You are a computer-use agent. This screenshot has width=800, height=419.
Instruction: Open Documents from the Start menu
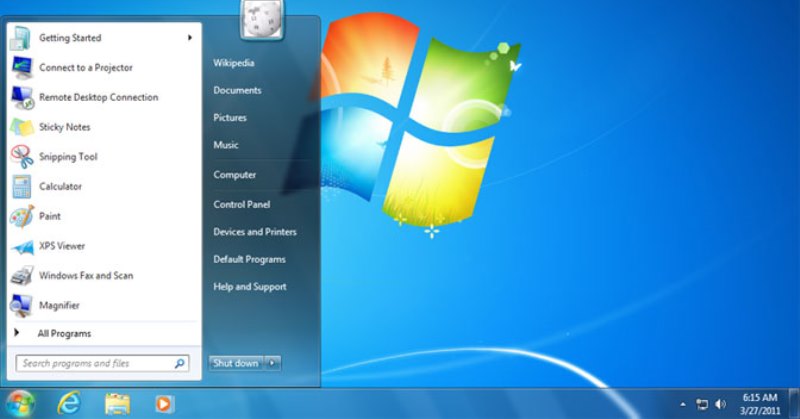click(x=237, y=90)
